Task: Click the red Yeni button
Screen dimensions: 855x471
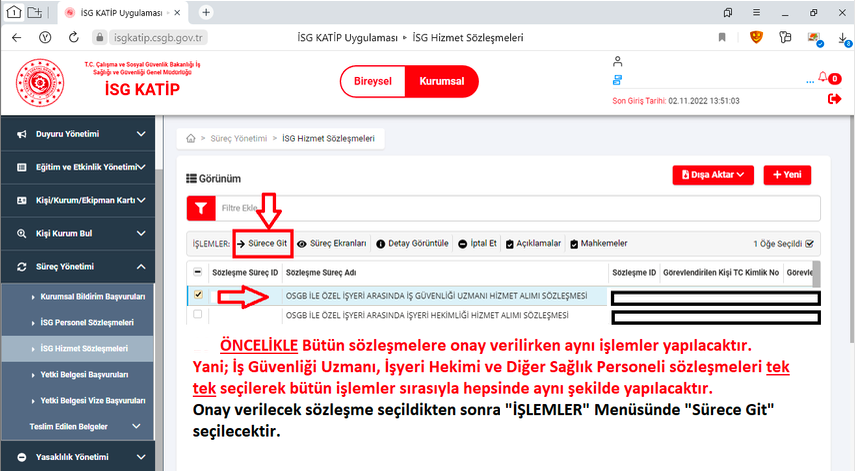Action: 787,175
